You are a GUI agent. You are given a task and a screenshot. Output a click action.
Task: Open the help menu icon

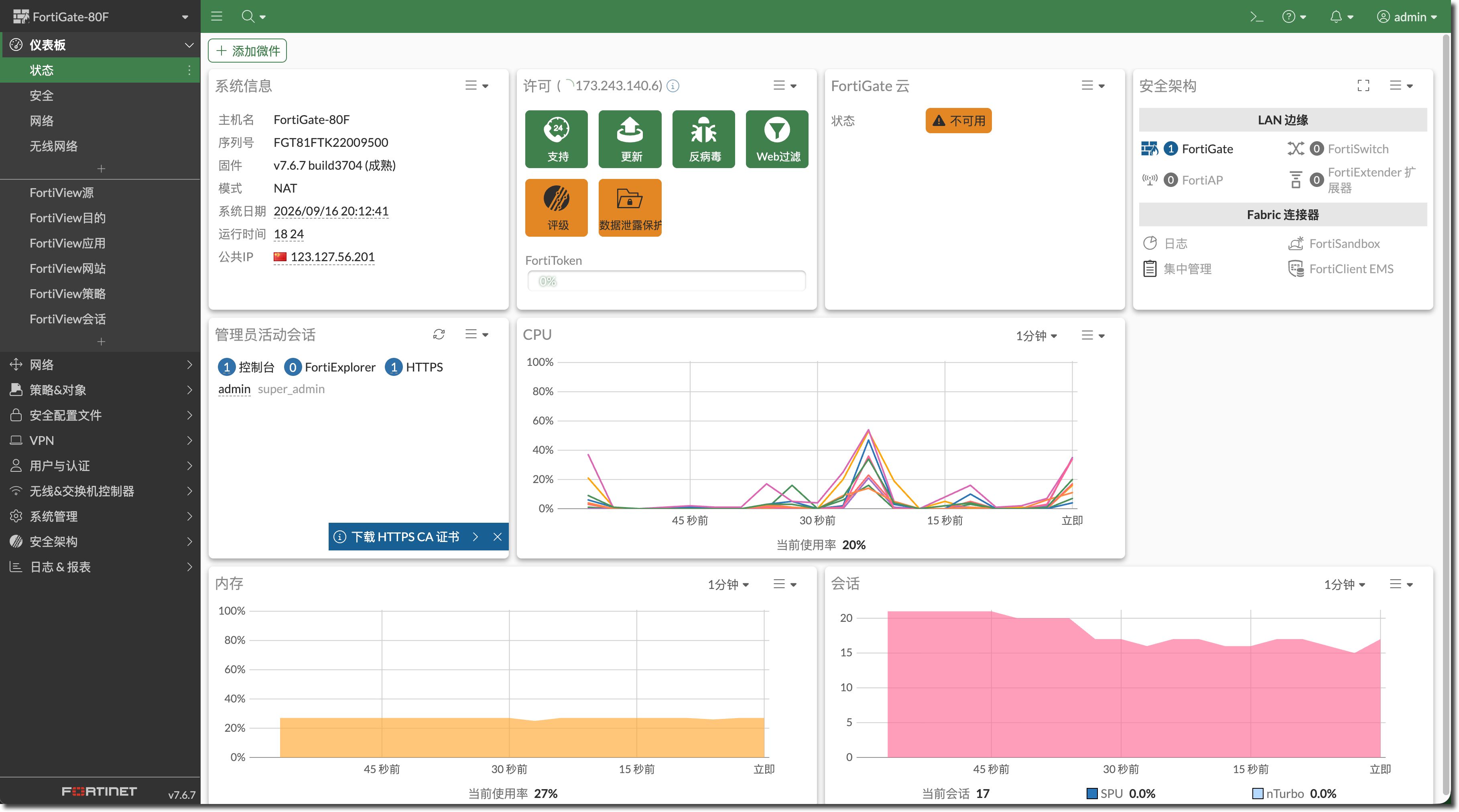click(x=1294, y=16)
